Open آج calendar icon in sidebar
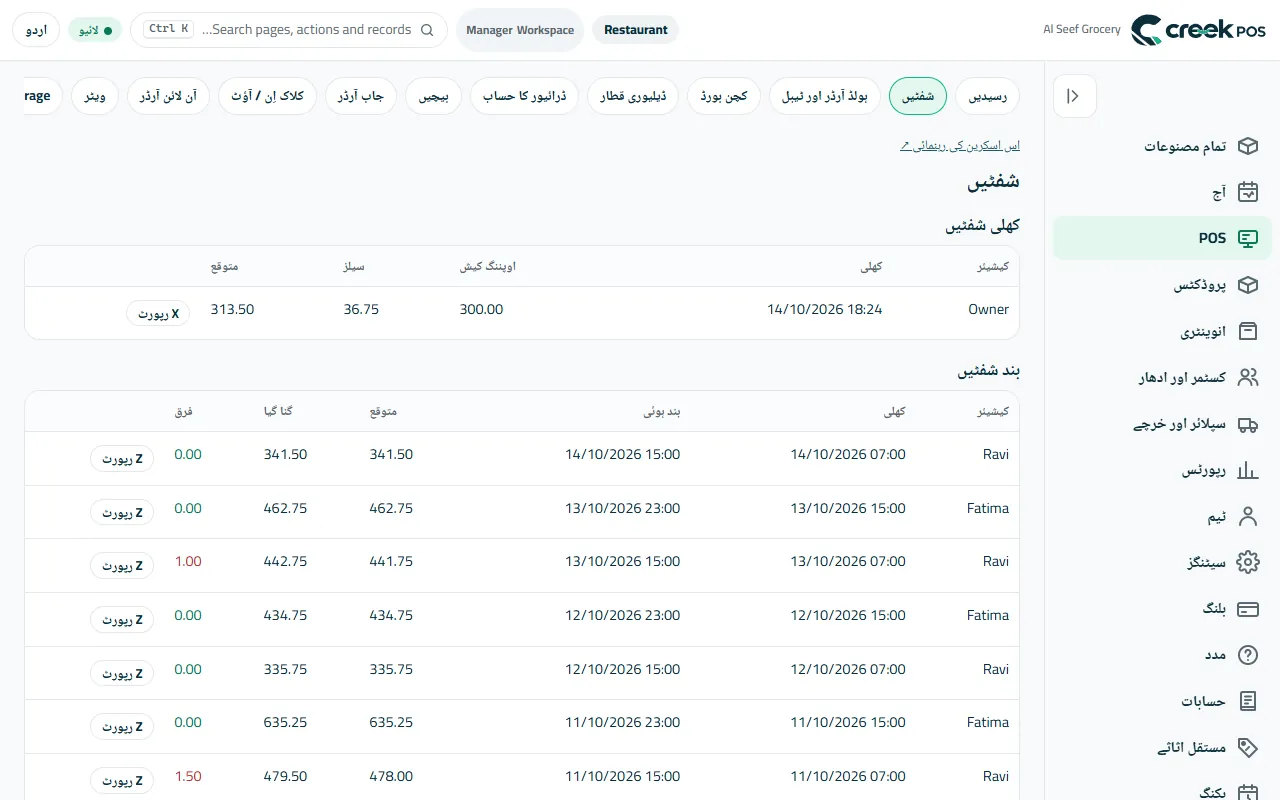This screenshot has height=800, width=1280. pyautogui.click(x=1247, y=192)
